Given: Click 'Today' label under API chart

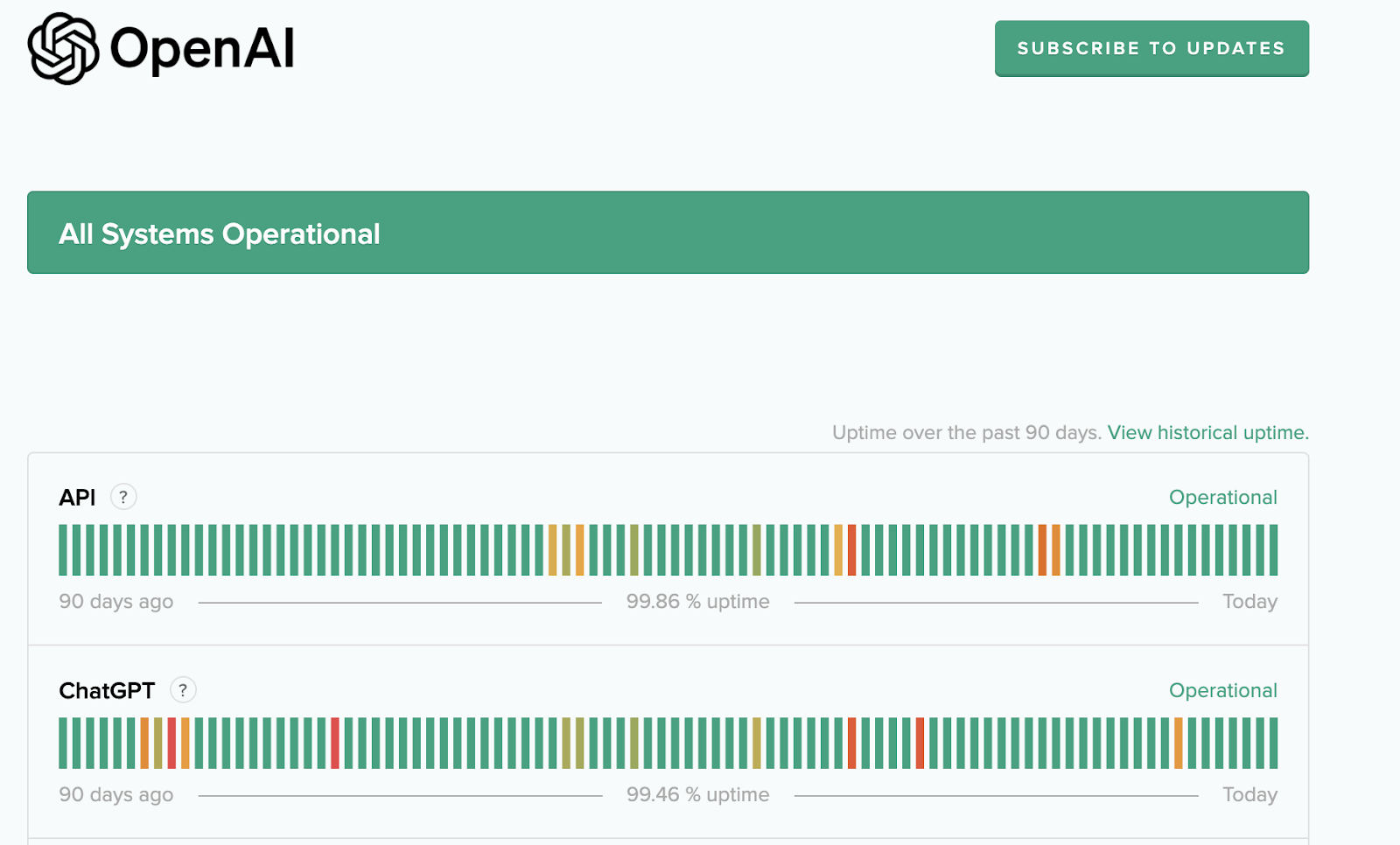Looking at the screenshot, I should click(x=1249, y=602).
